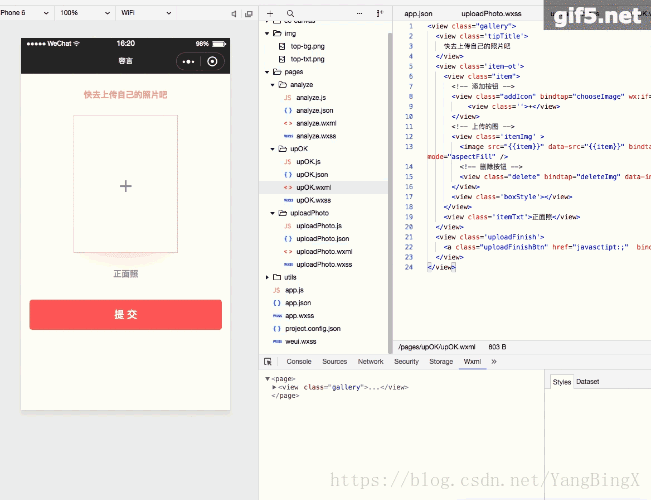Open the file tree more-options ellipsis
Image resolution: width=651 pixels, height=500 pixels.
pos(359,13)
